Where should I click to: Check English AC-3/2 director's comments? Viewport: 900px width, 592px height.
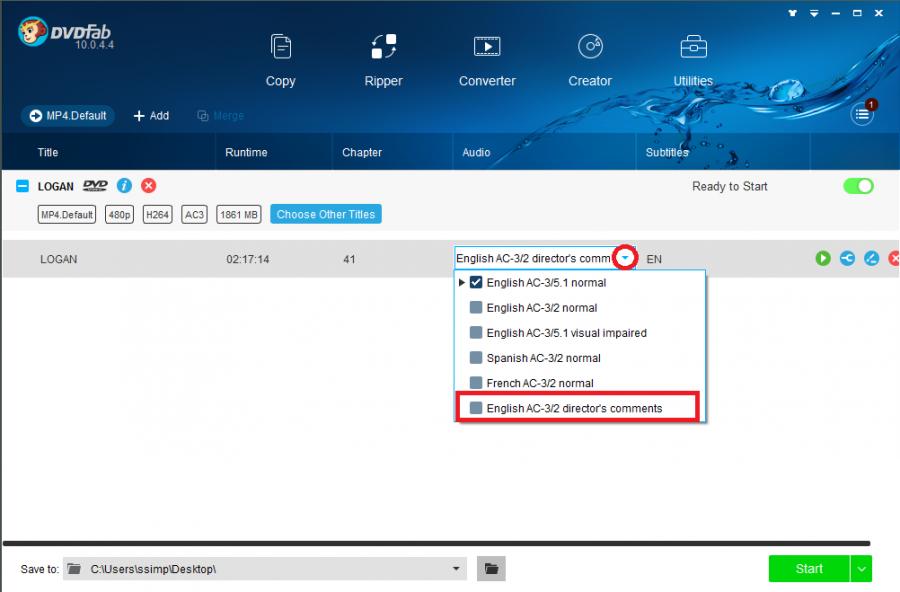tap(476, 408)
